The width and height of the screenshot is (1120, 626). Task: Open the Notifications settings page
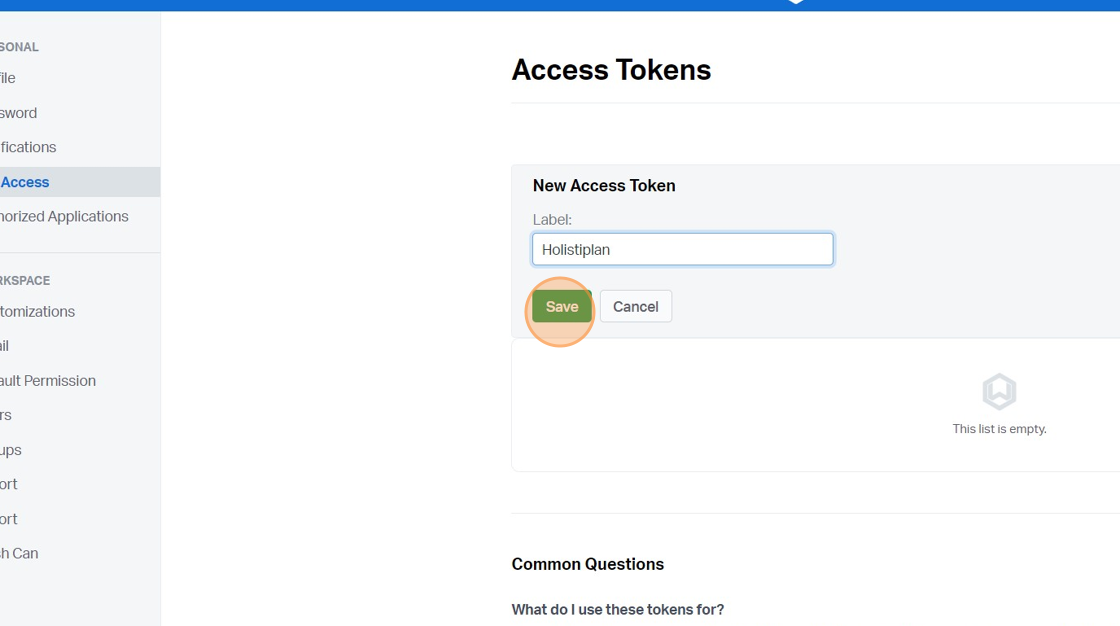[27, 147]
